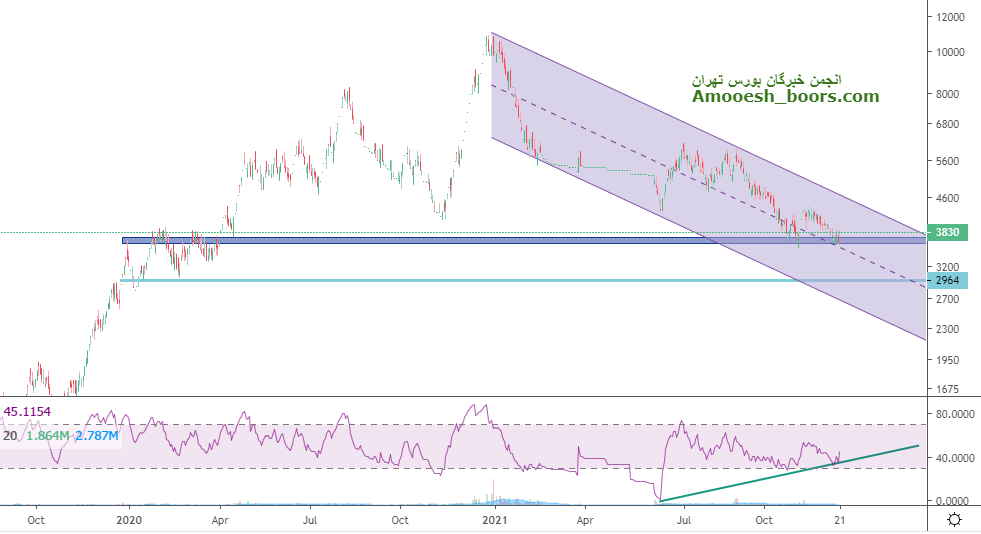Click the 1675 price axis label
981x534 pixels.
(947, 389)
